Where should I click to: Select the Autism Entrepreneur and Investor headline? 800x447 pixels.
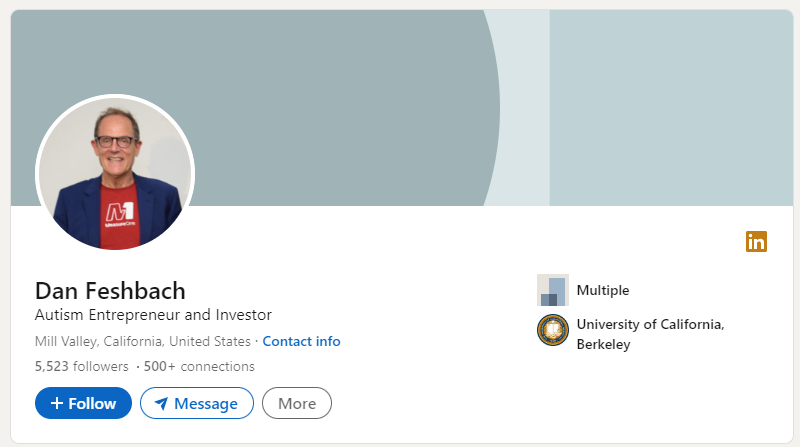(153, 315)
